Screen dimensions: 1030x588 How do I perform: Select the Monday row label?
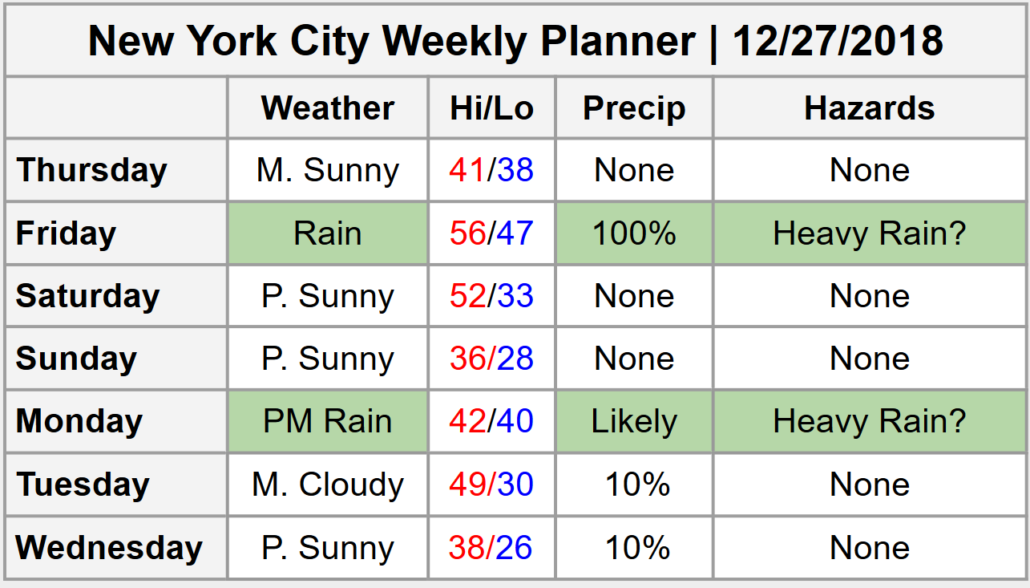pyautogui.click(x=78, y=421)
